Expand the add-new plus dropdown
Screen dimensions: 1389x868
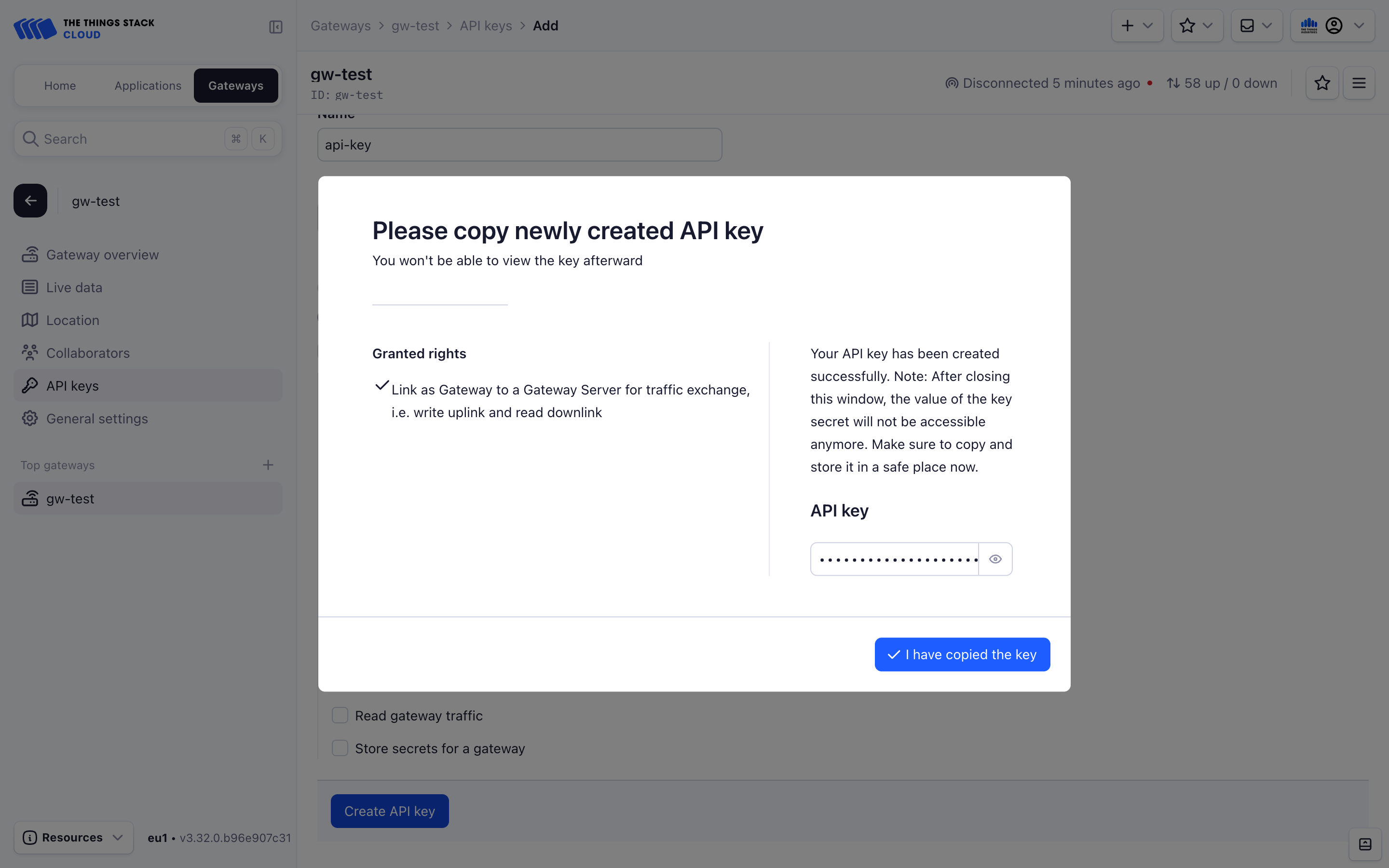[1137, 25]
